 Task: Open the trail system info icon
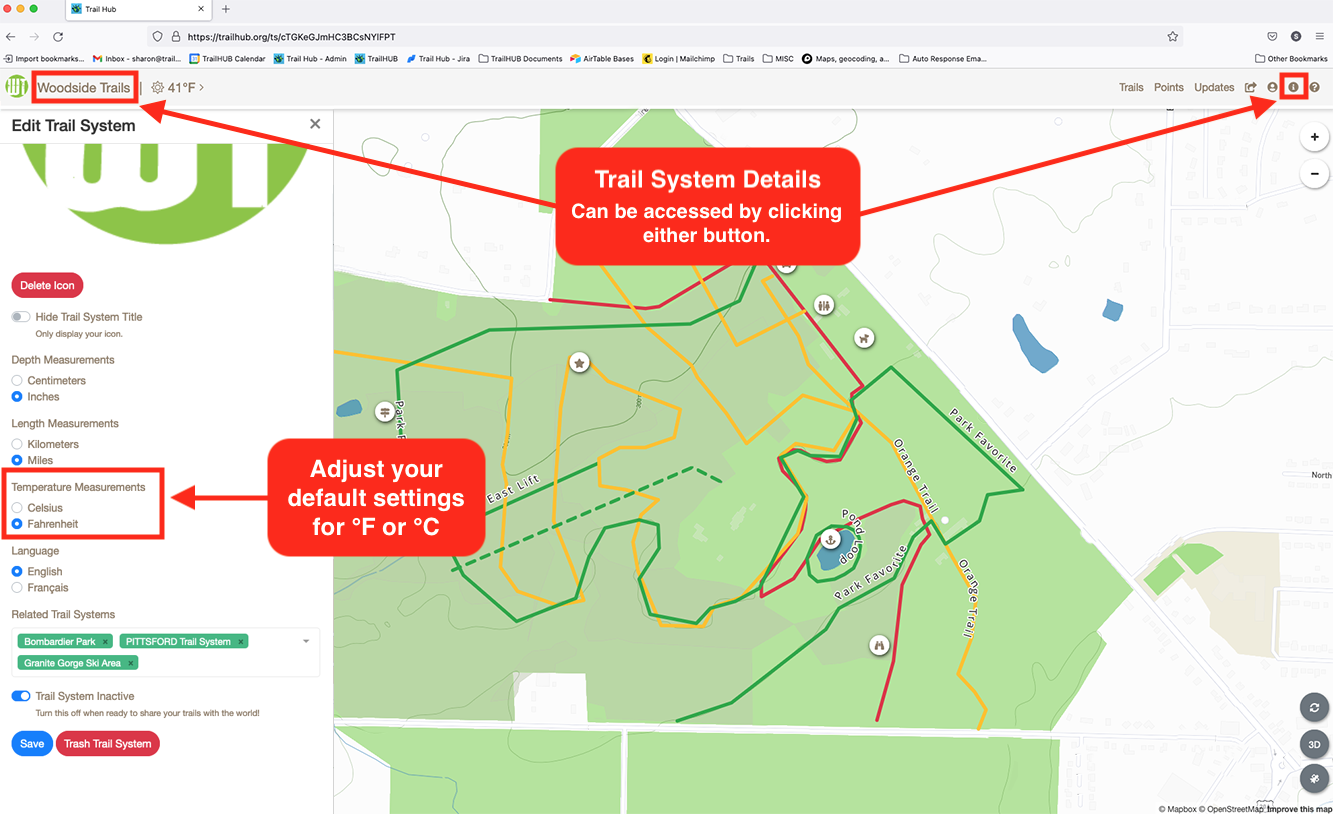point(1293,87)
